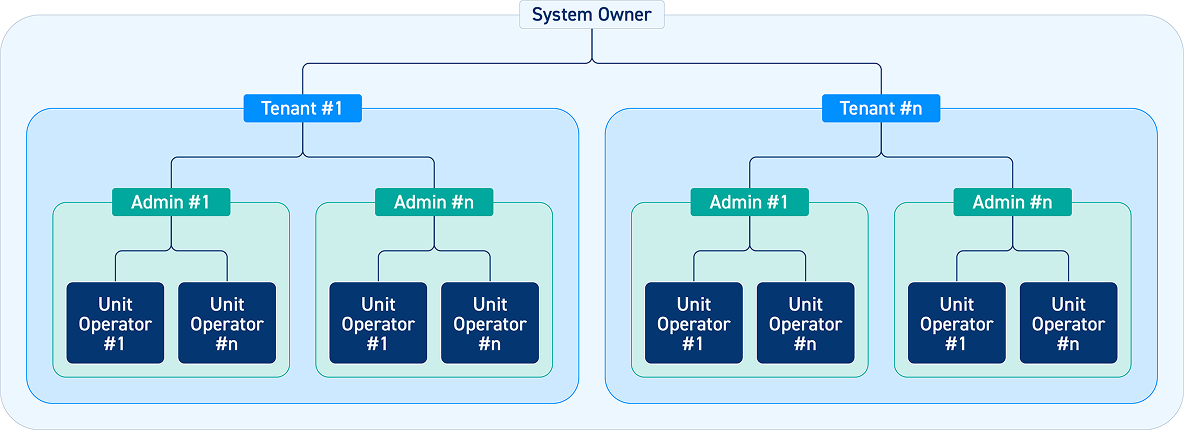Select Unit Operator #1 under Tenant #n Admin #1
Viewport: 1184px width, 430px height.
pos(694,323)
